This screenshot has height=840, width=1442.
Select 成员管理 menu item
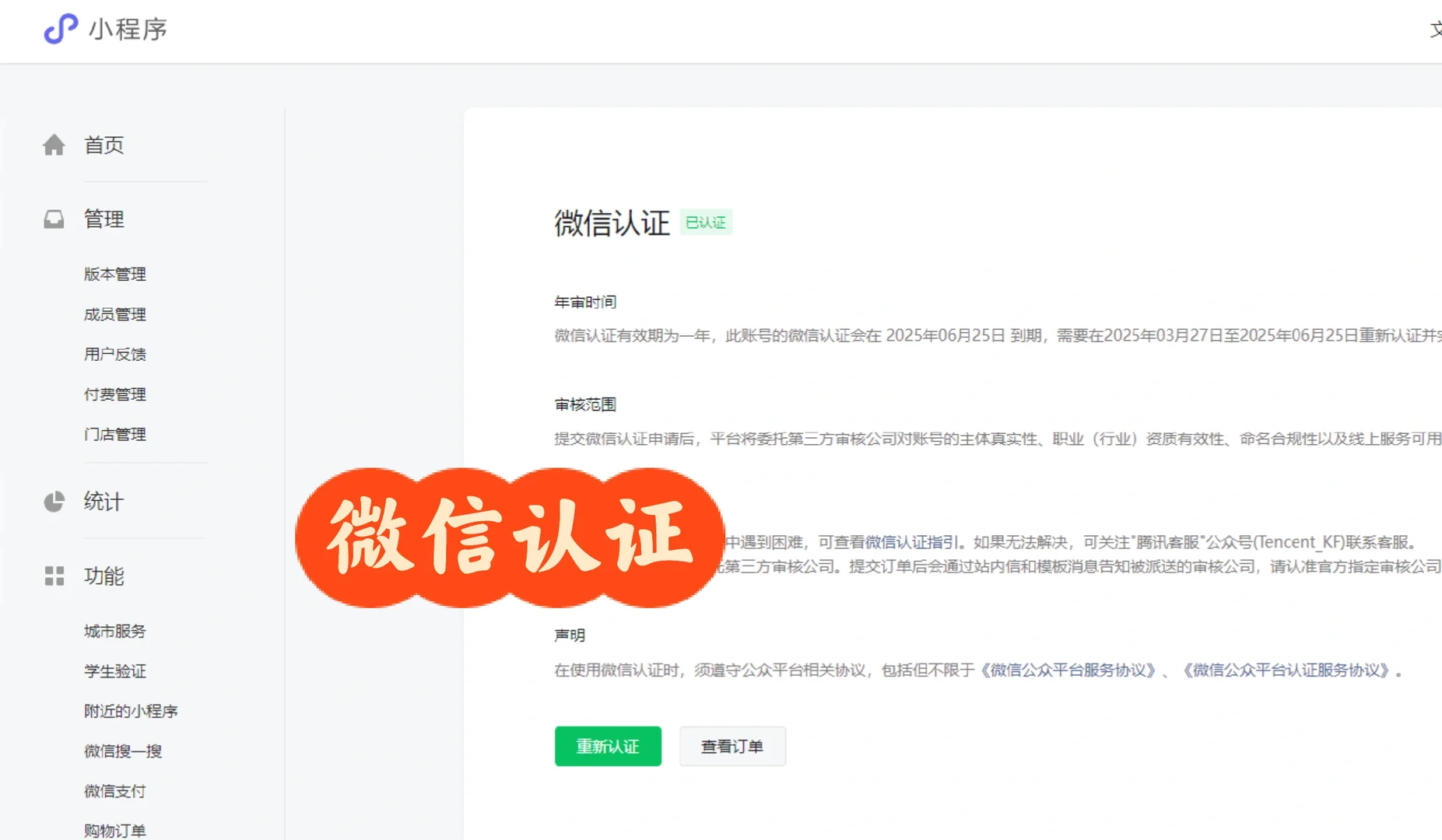114,314
